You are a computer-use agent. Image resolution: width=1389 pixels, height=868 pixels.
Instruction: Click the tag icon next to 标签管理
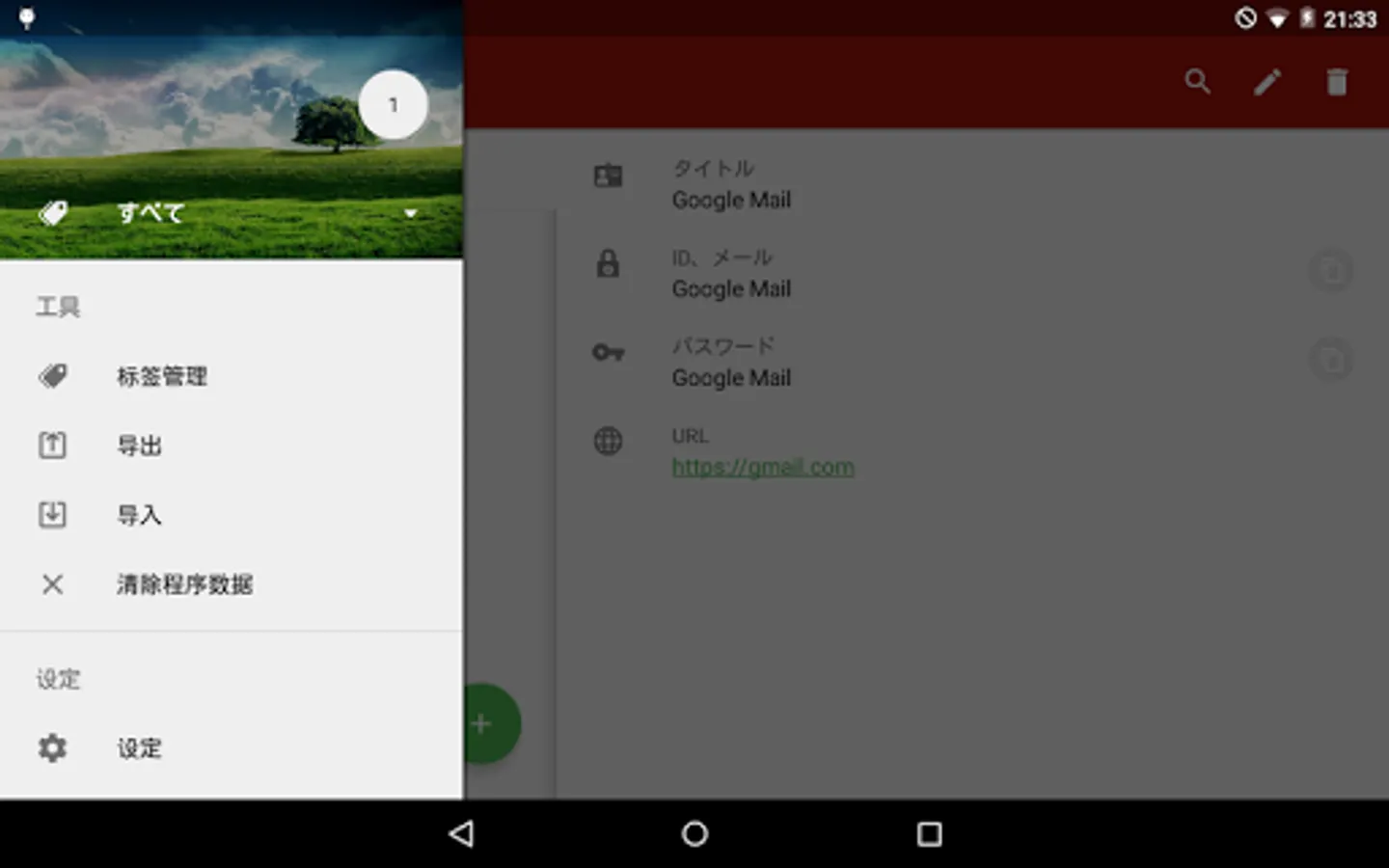point(53,376)
